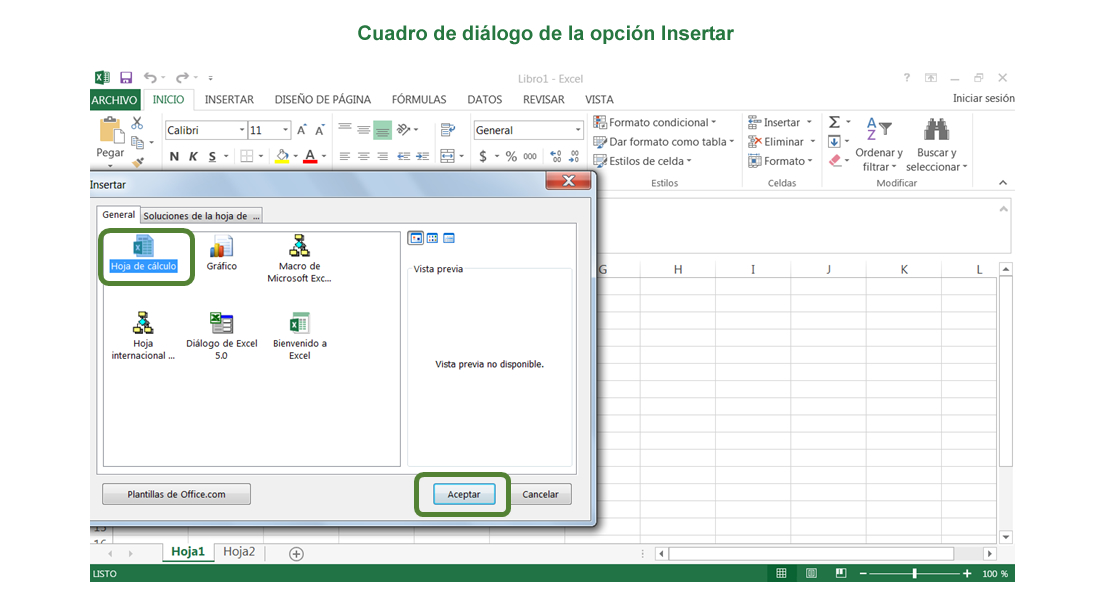Toggle bold N formatting
The width and height of the screenshot is (1100, 608).
tap(174, 156)
